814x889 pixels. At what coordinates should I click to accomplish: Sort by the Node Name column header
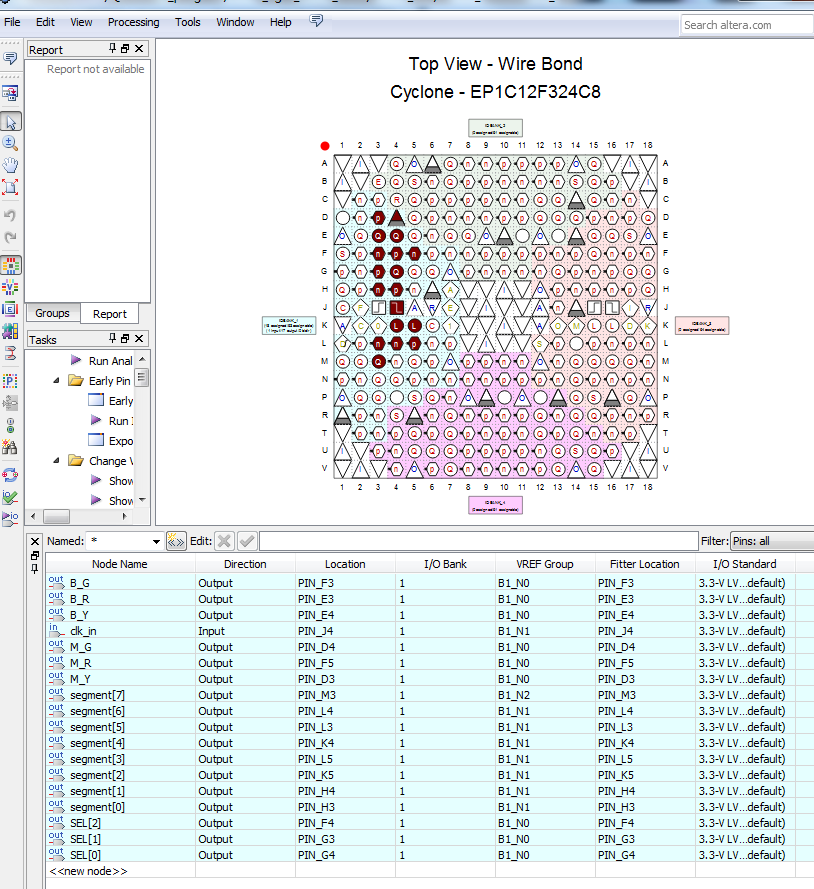coord(120,564)
